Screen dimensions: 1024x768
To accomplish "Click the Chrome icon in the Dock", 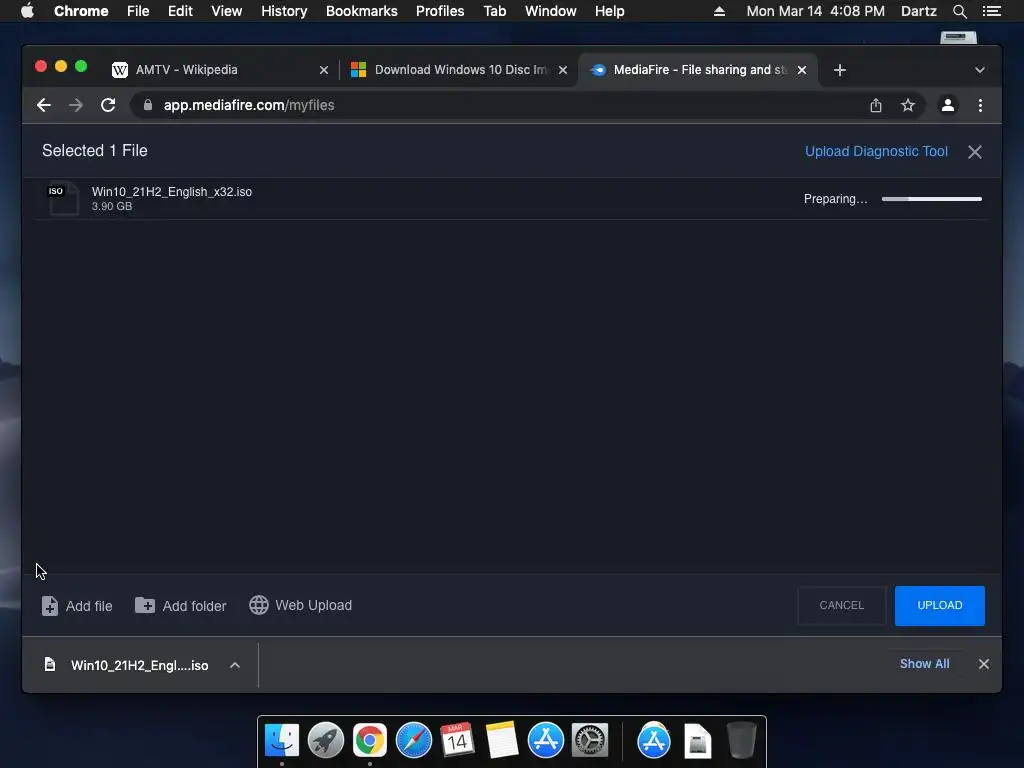I will [370, 740].
